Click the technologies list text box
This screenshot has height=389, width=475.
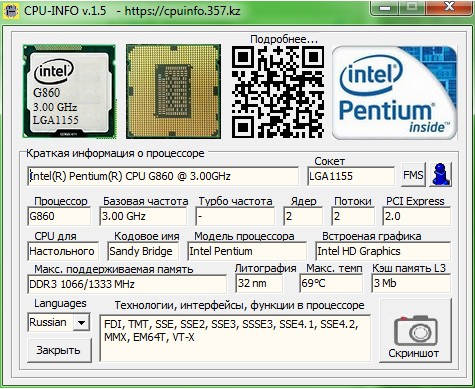(x=235, y=338)
